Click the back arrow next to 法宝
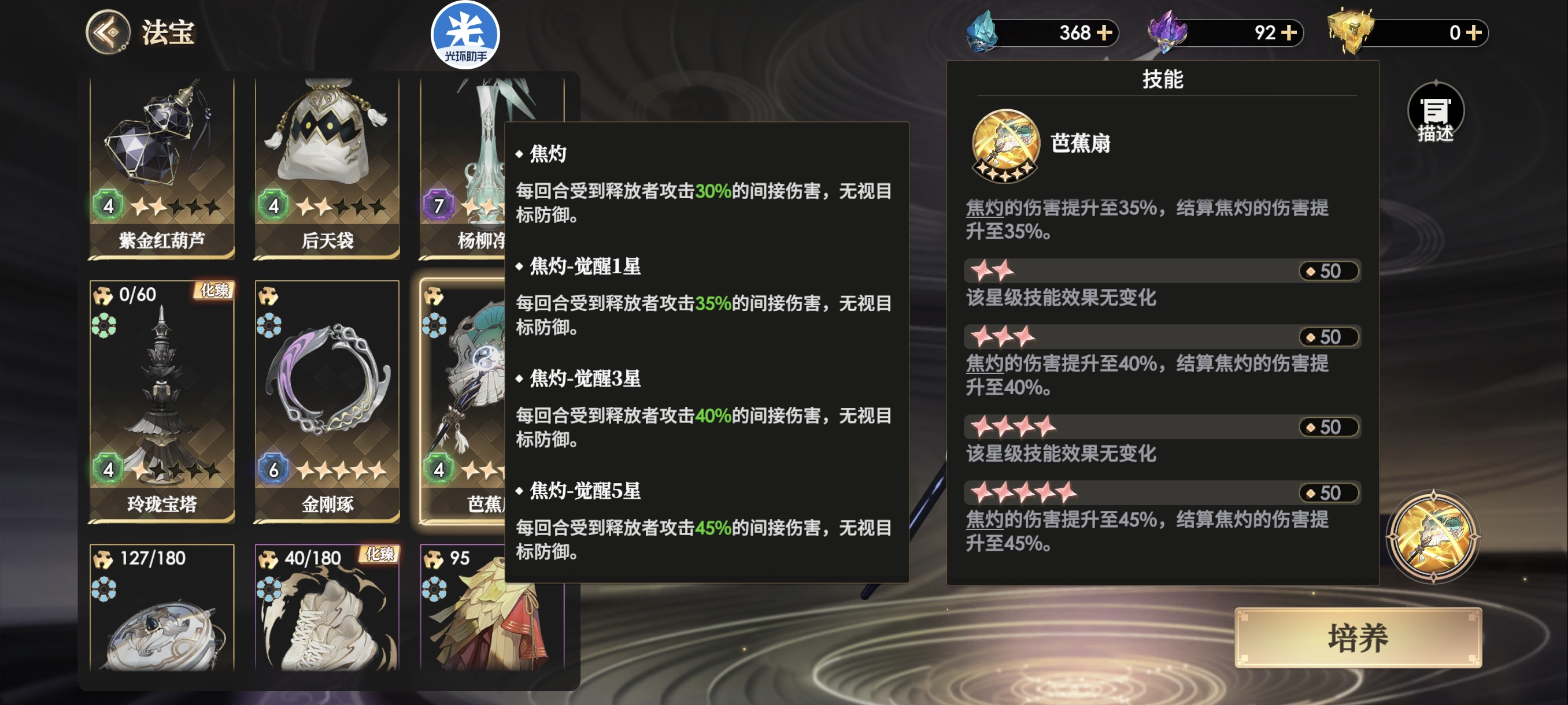 click(x=108, y=32)
